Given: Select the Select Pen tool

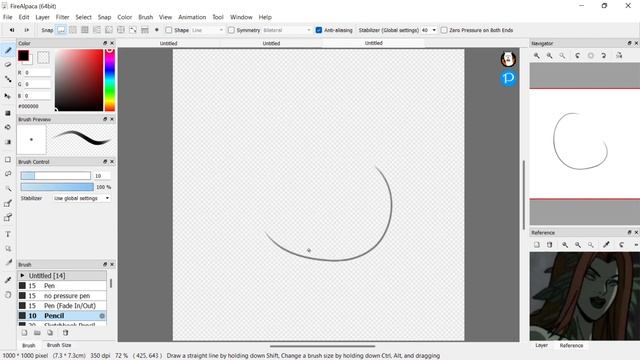Looking at the screenshot, I should (x=8, y=203).
